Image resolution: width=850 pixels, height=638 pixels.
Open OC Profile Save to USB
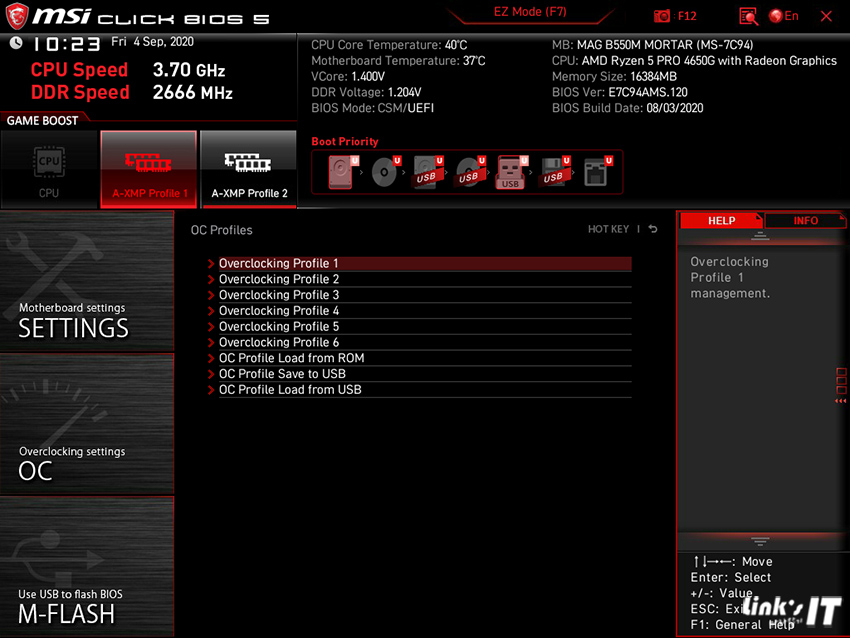click(424, 373)
